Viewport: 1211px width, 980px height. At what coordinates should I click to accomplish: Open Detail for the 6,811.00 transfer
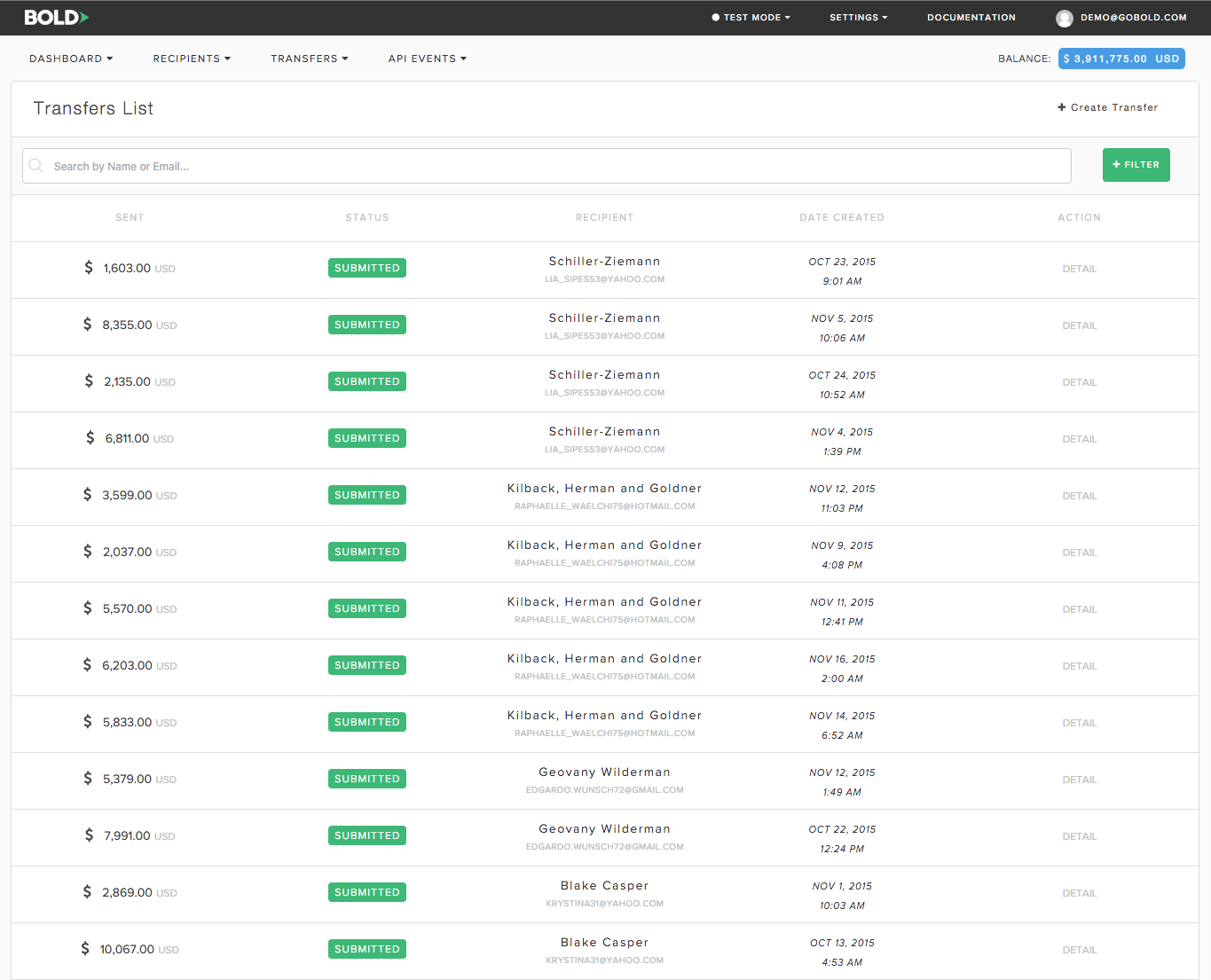coord(1080,439)
